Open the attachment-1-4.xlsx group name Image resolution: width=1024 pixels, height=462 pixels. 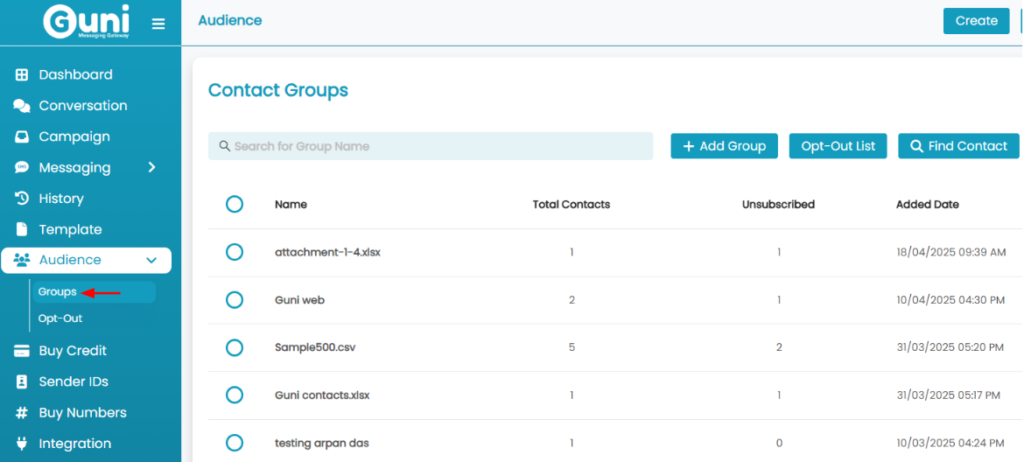328,252
